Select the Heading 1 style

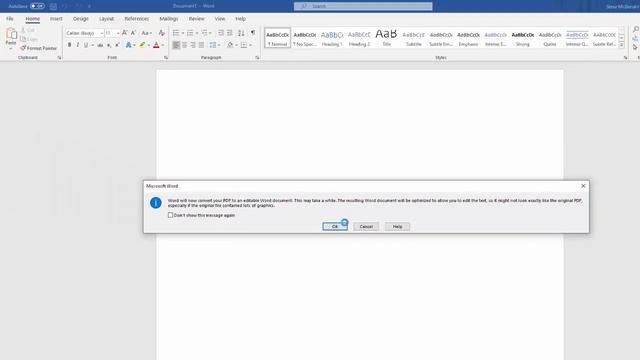pos(332,38)
